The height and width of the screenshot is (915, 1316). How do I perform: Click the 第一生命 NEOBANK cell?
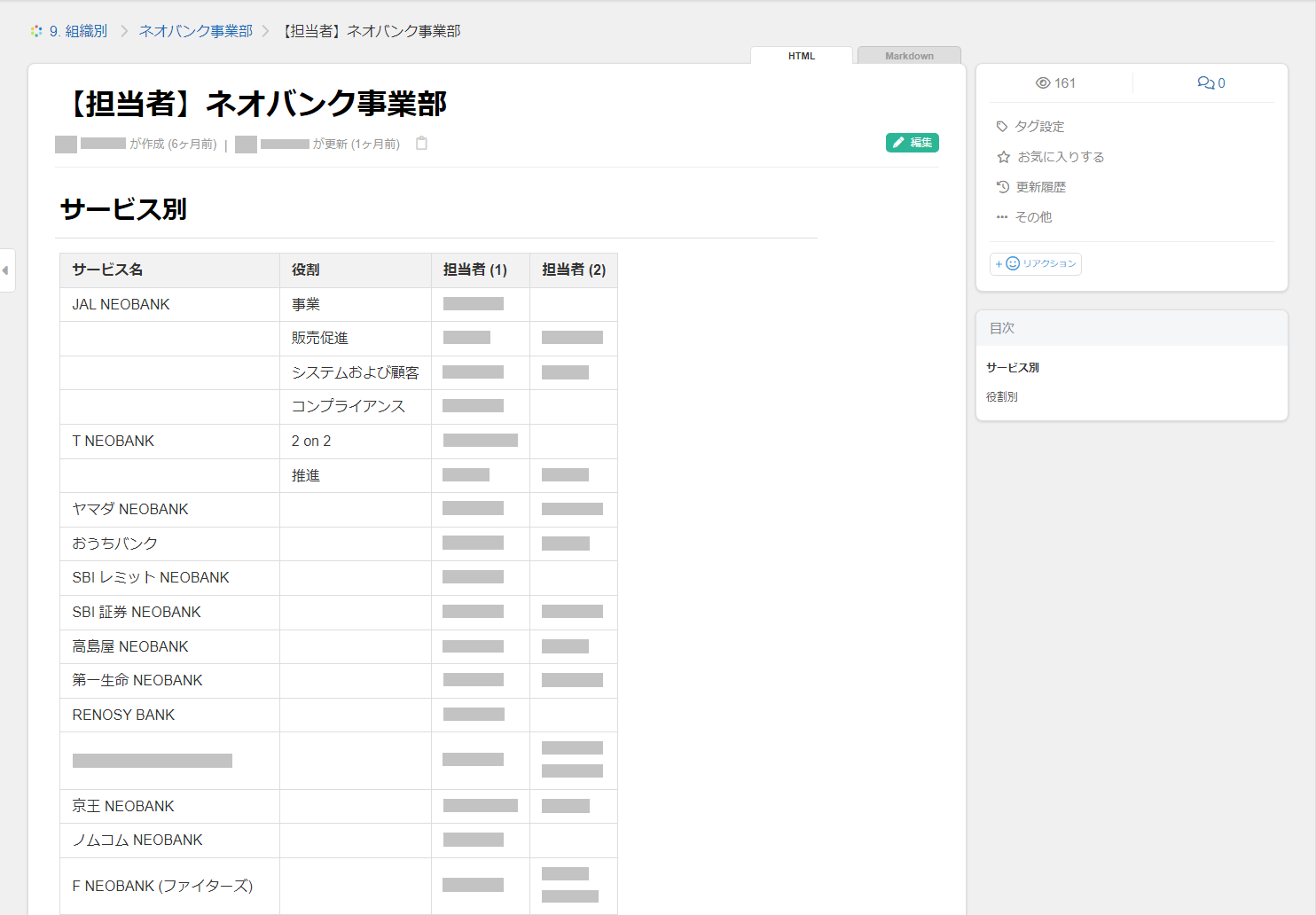169,681
